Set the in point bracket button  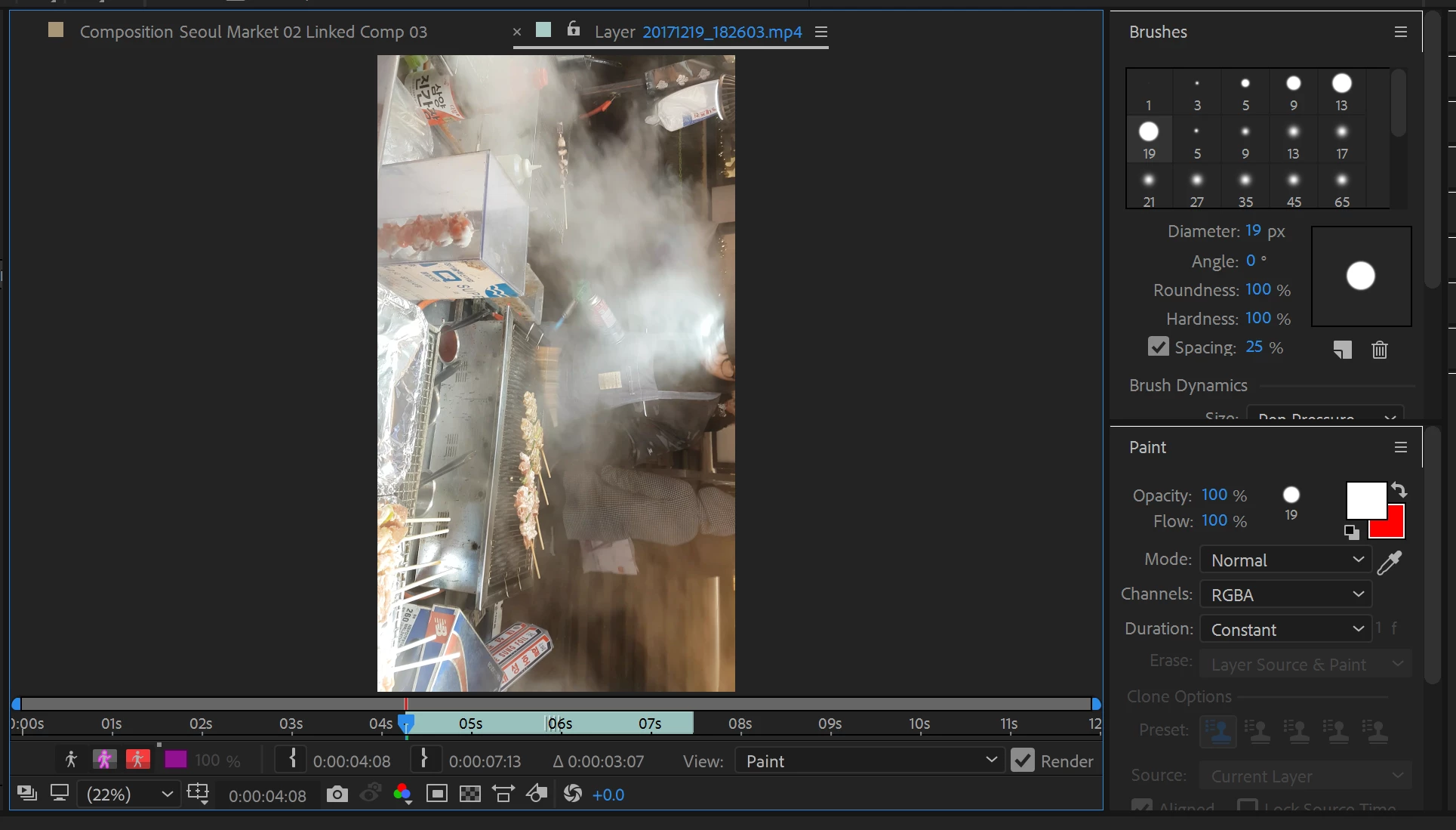pos(292,760)
